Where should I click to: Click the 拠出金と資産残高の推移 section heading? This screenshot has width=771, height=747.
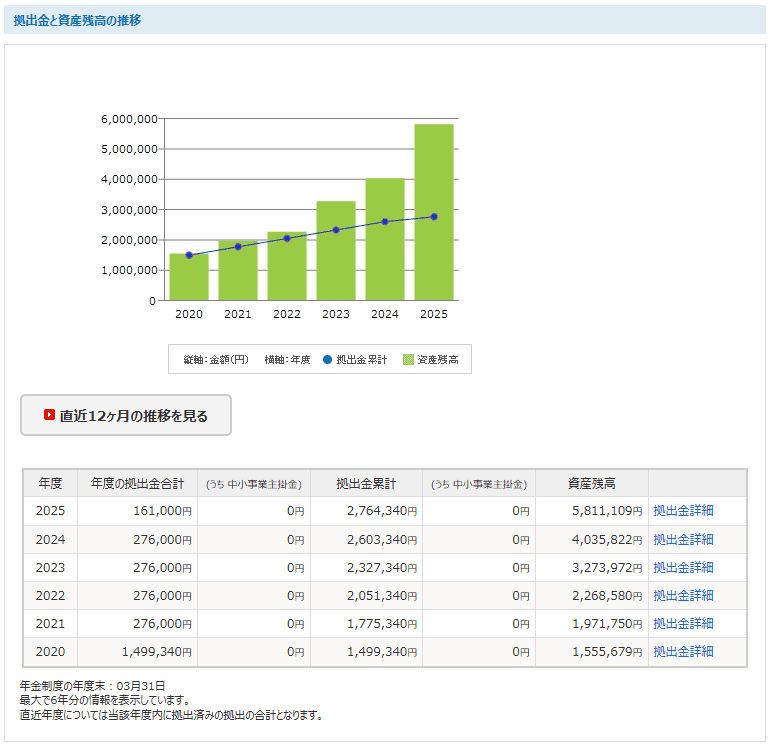77,20
